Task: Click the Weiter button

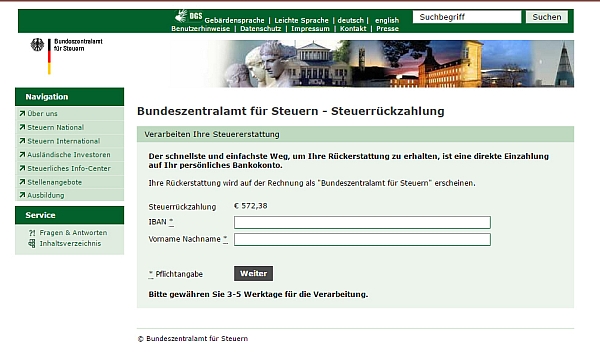Action: pyautogui.click(x=253, y=273)
